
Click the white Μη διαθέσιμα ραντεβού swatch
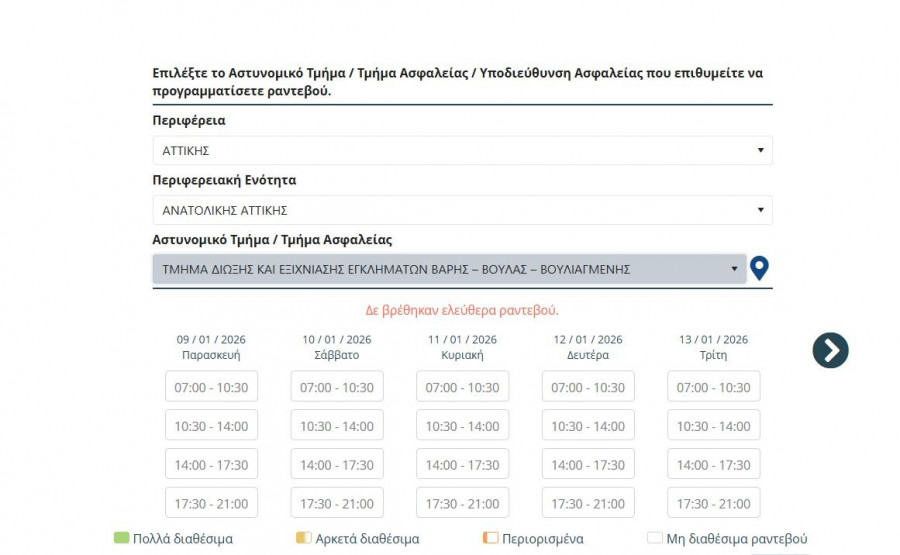pos(655,538)
